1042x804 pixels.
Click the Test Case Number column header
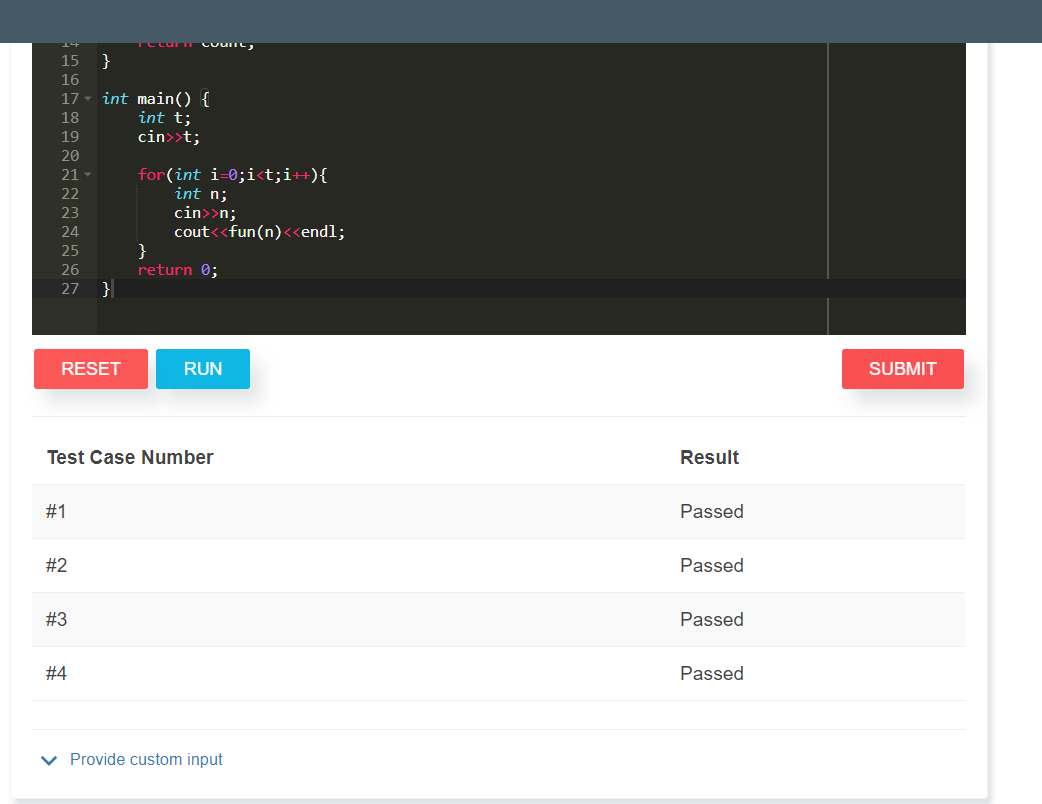(x=130, y=458)
